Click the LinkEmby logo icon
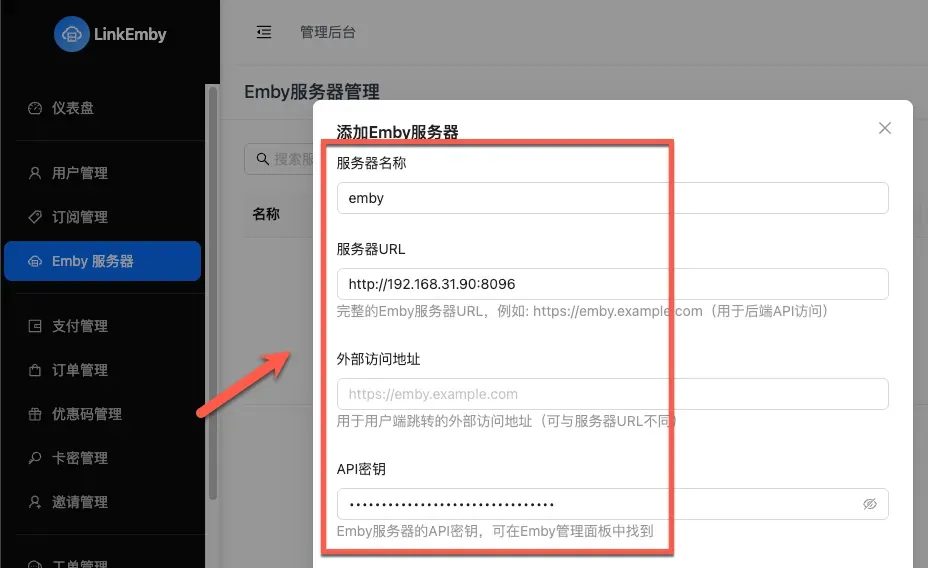Image resolution: width=928 pixels, height=568 pixels. [x=72, y=34]
